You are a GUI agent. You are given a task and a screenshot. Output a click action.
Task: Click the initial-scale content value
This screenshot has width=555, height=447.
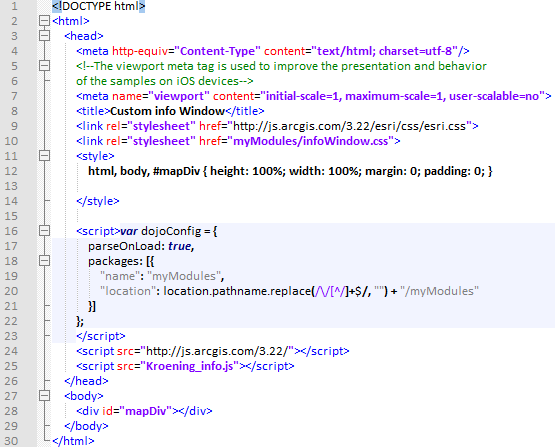(402, 96)
